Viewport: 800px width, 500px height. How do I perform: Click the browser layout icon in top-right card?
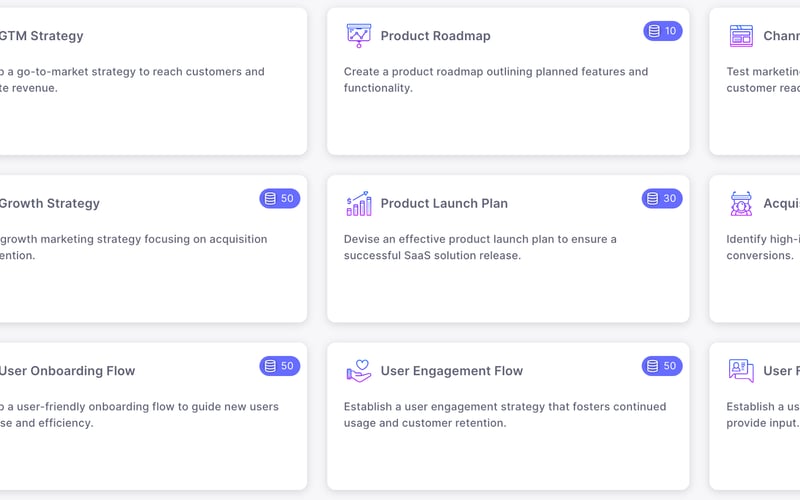coord(741,36)
